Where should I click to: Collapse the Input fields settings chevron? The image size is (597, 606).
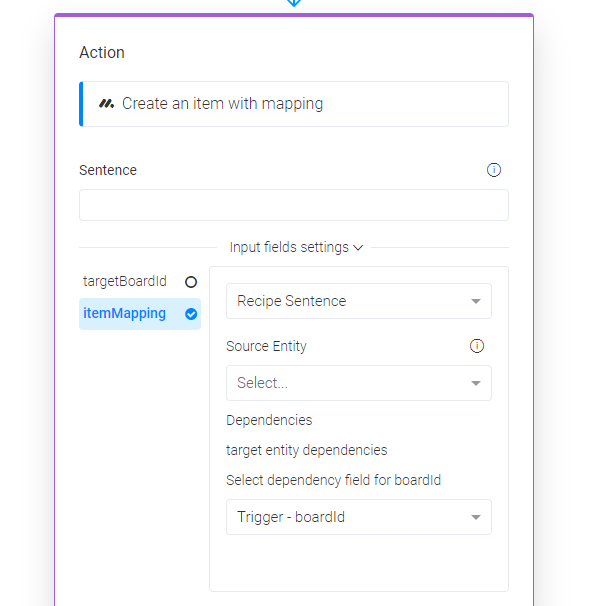coord(358,248)
